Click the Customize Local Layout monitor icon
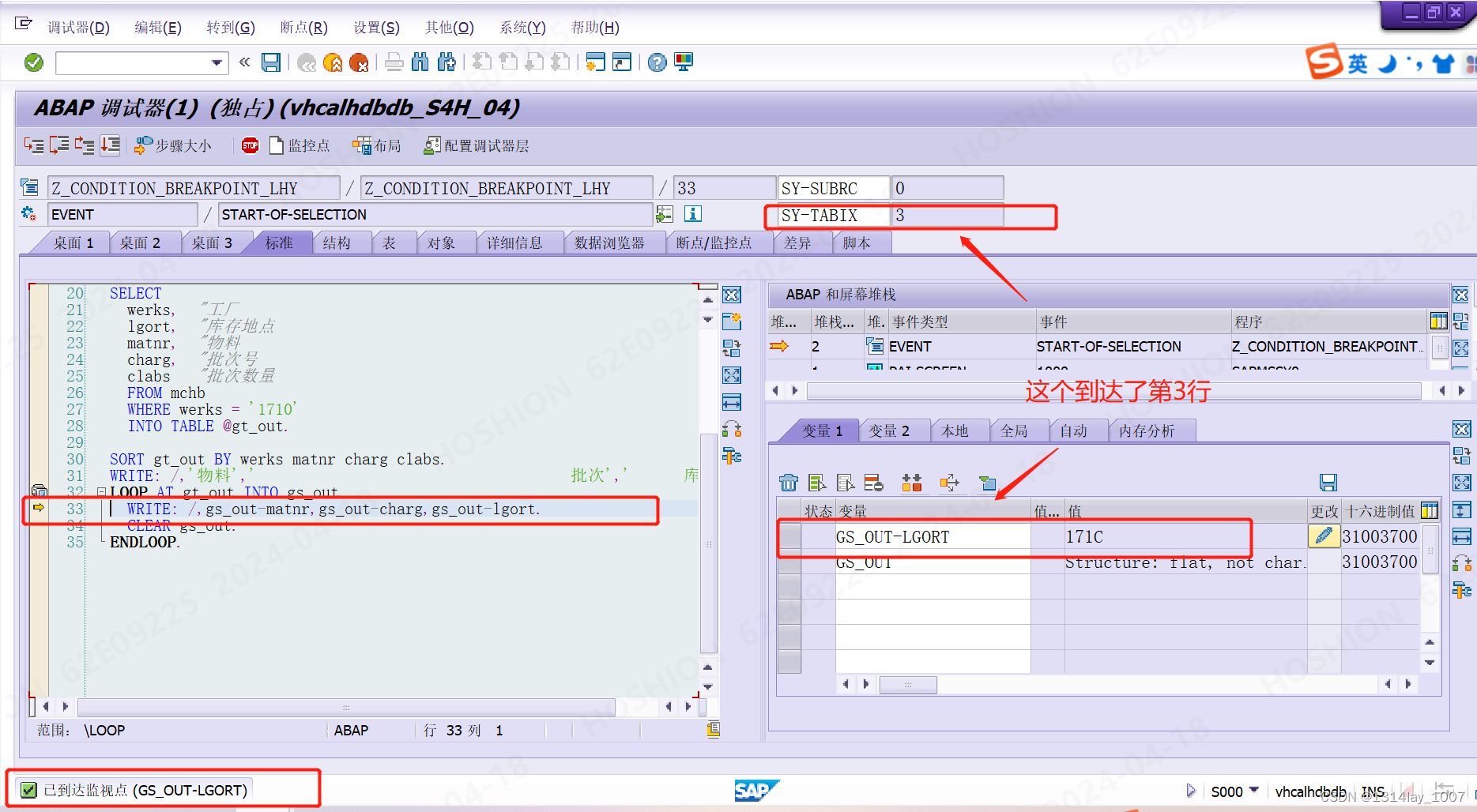Viewport: 1477px width, 812px height. click(x=683, y=62)
